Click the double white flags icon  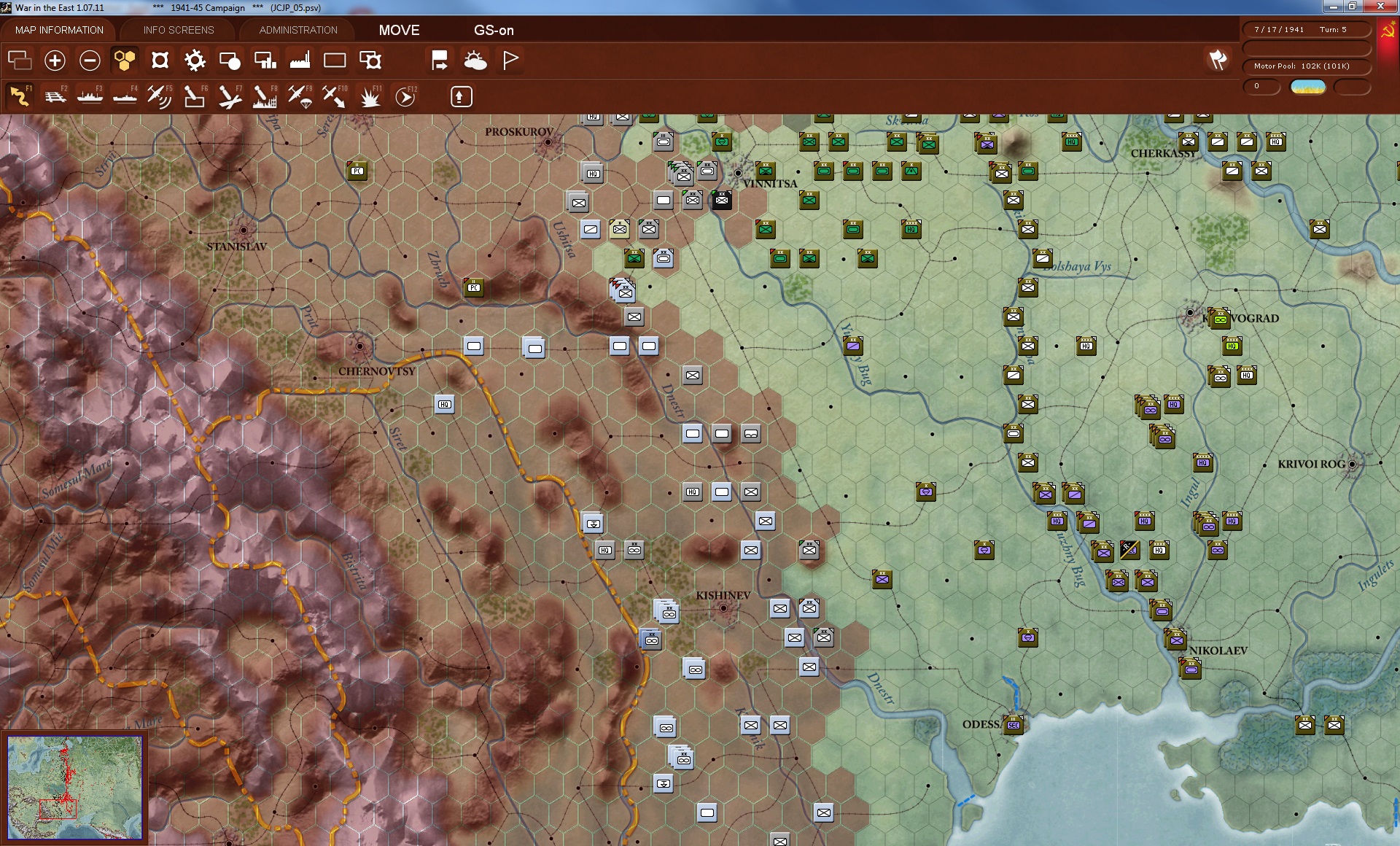click(x=1218, y=60)
